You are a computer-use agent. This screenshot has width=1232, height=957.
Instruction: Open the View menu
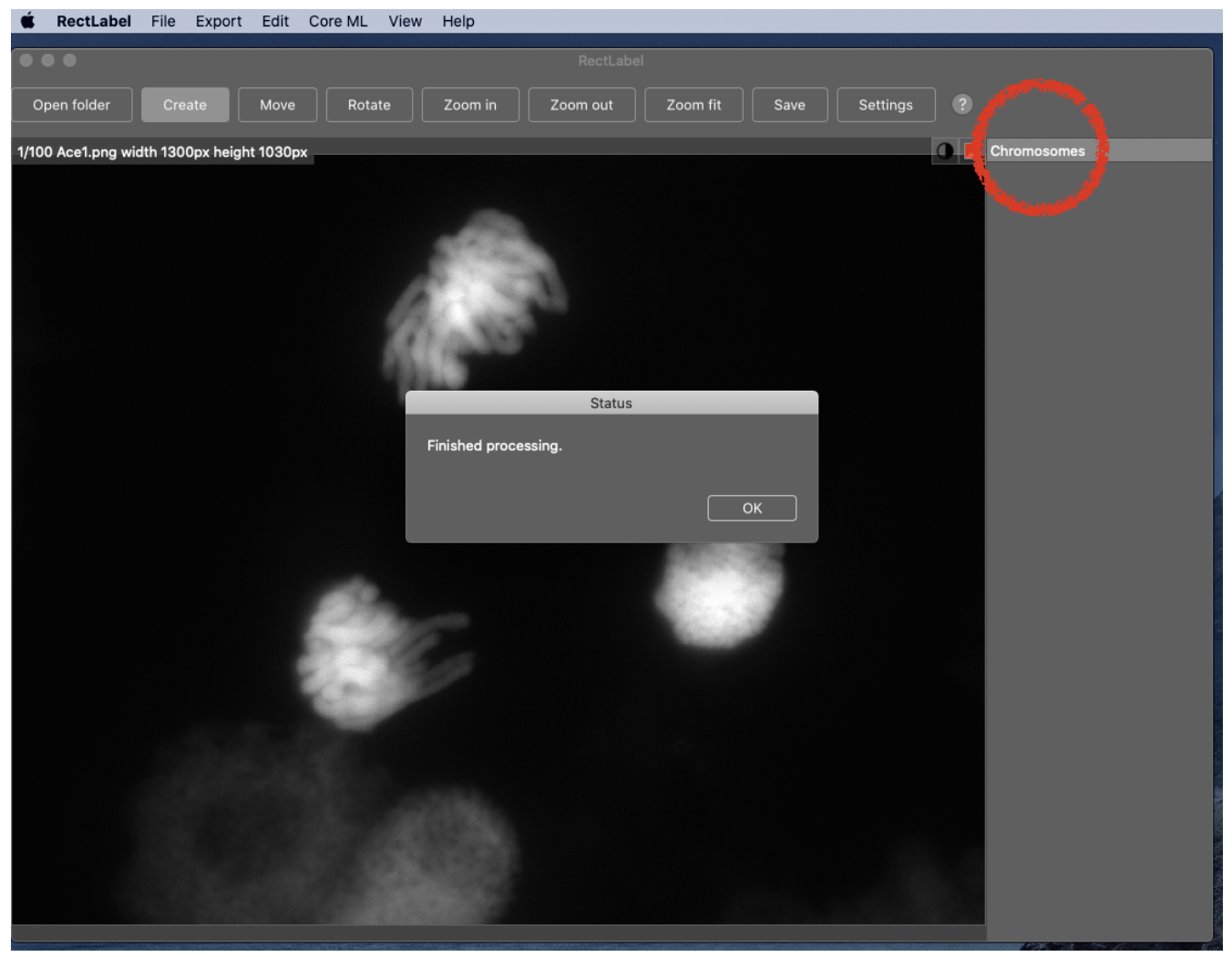[x=405, y=21]
